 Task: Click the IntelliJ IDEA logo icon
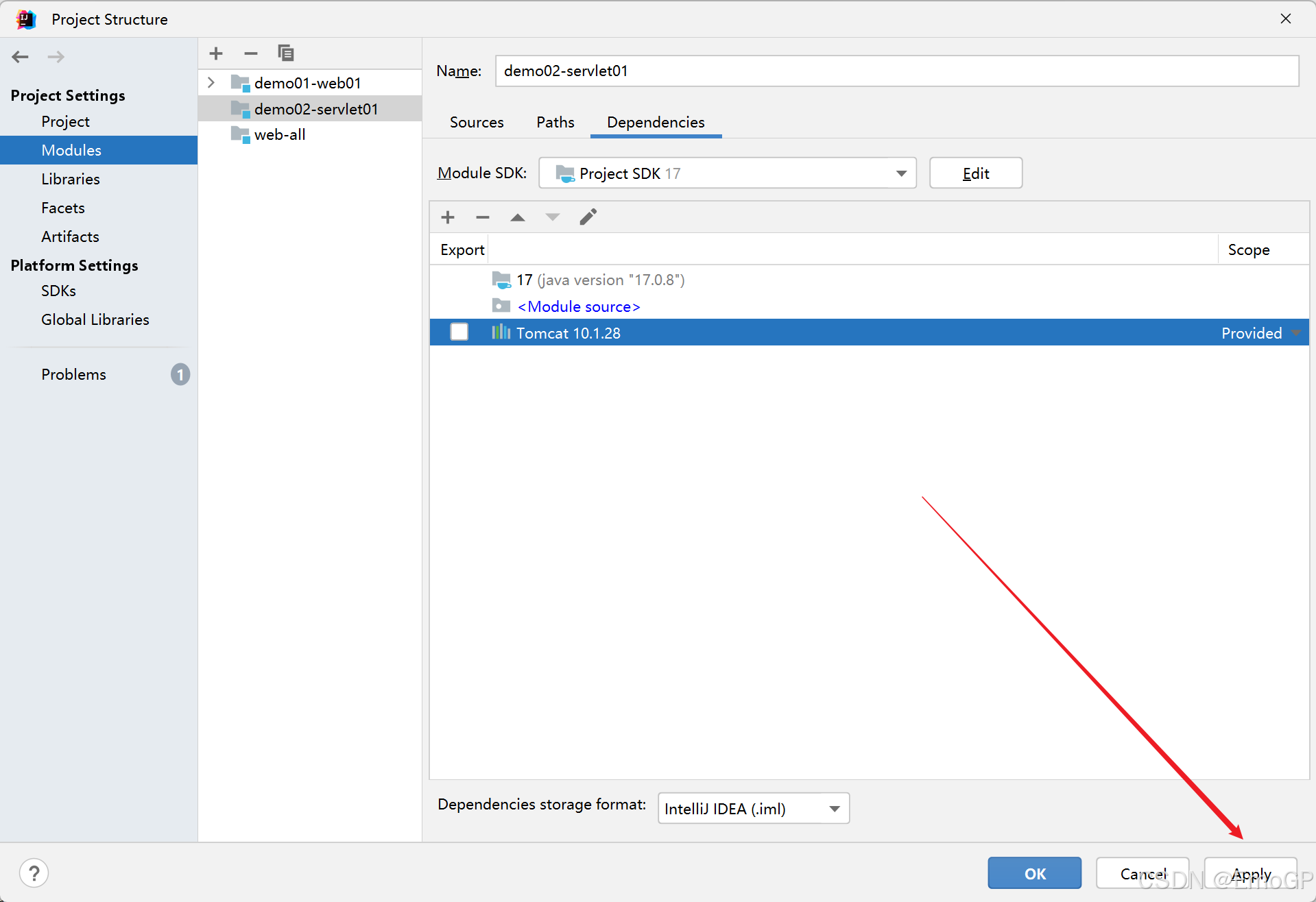click(26, 19)
